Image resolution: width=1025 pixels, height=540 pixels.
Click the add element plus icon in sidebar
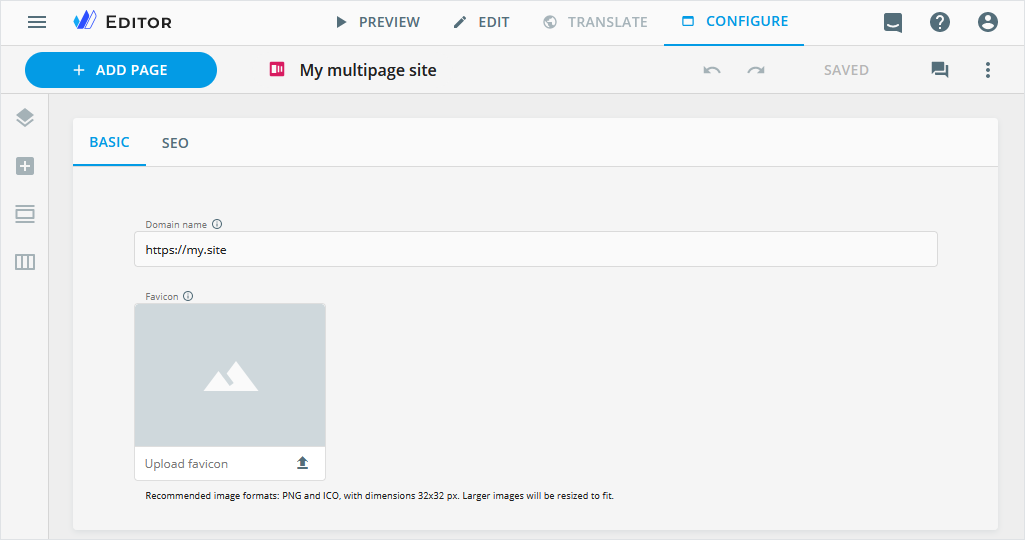tap(25, 166)
